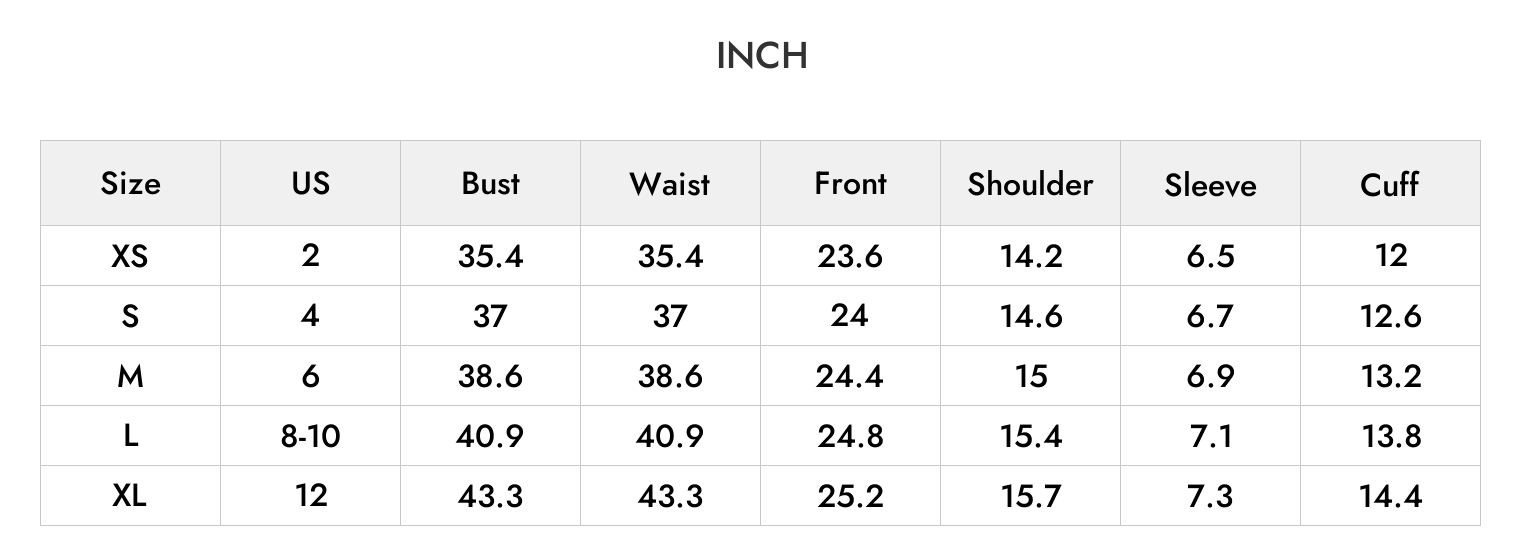Click the Shoulder column header

click(1030, 184)
